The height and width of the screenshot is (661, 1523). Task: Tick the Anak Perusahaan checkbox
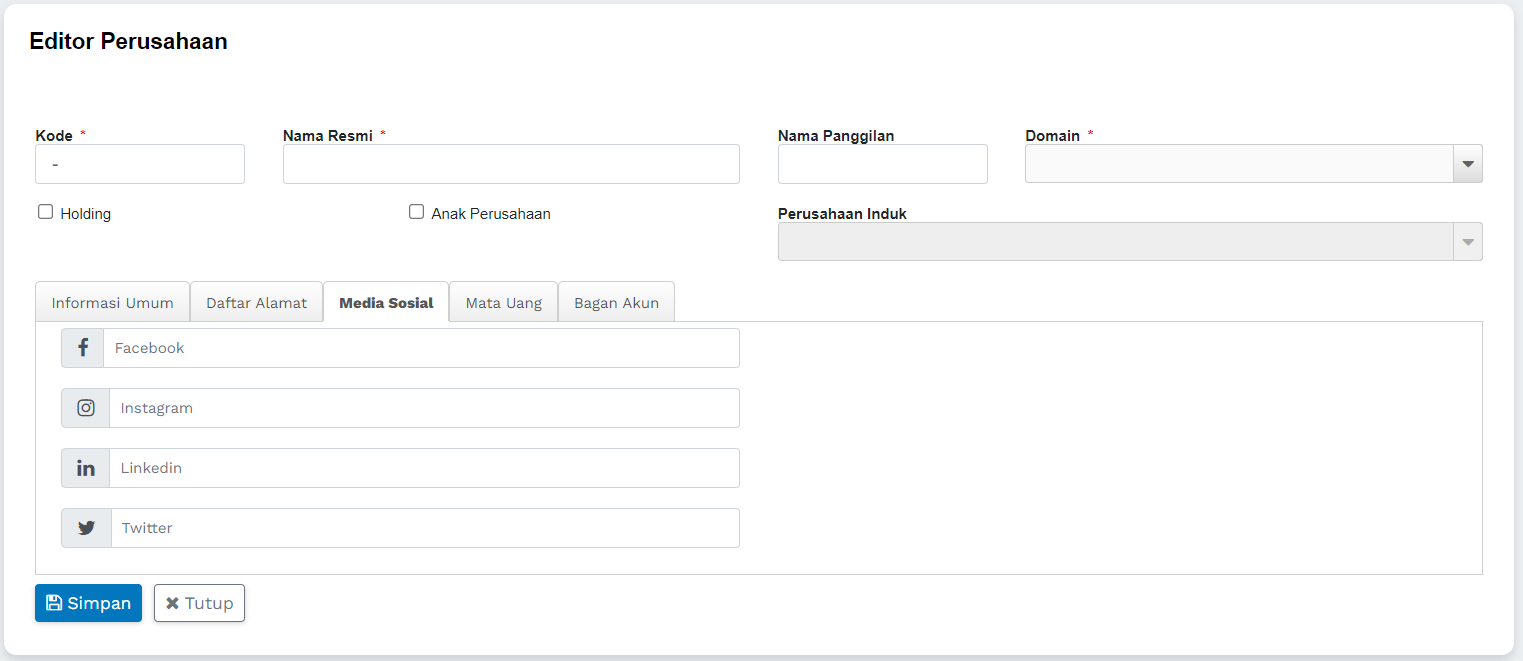point(417,212)
